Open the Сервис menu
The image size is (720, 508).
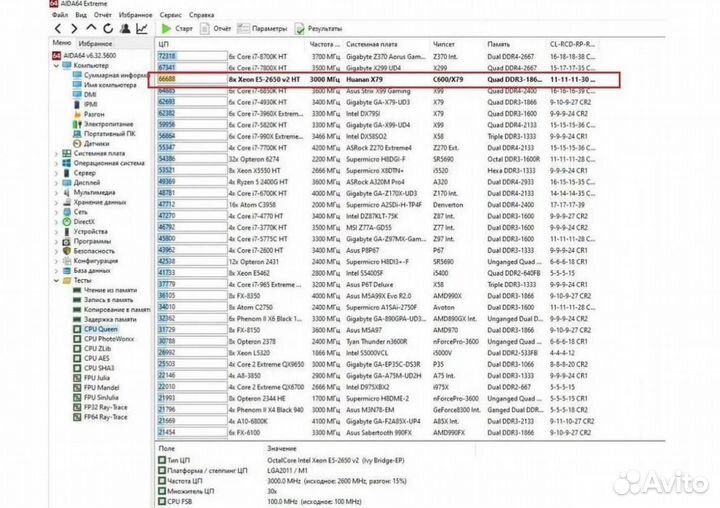click(x=170, y=15)
